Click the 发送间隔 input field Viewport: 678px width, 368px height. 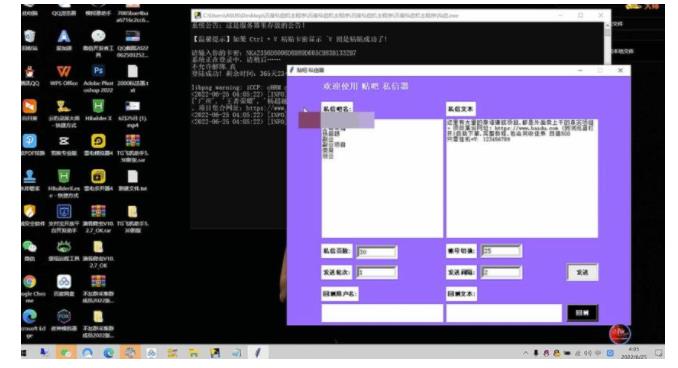tap(502, 272)
